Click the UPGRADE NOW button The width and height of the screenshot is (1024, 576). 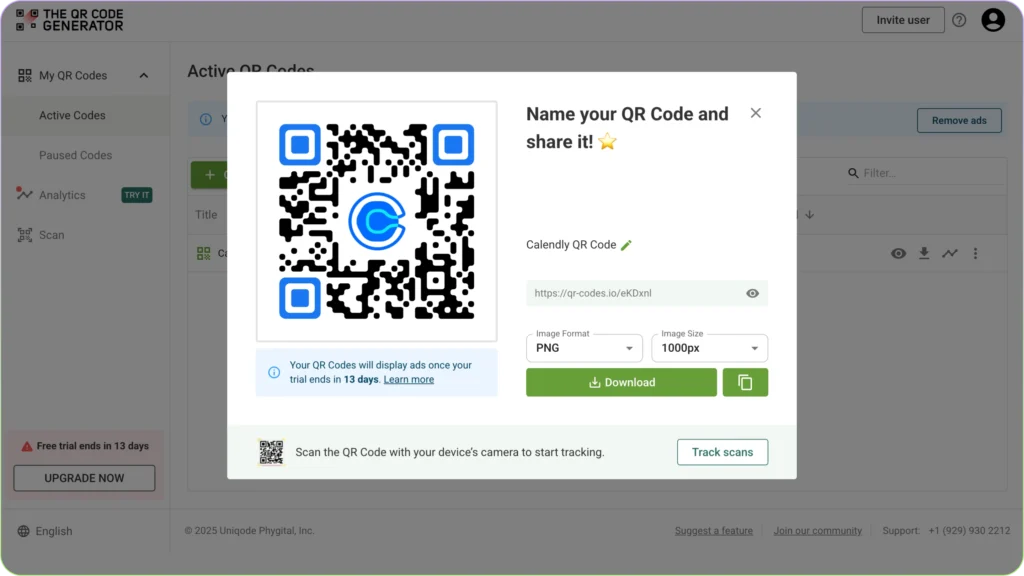click(84, 478)
